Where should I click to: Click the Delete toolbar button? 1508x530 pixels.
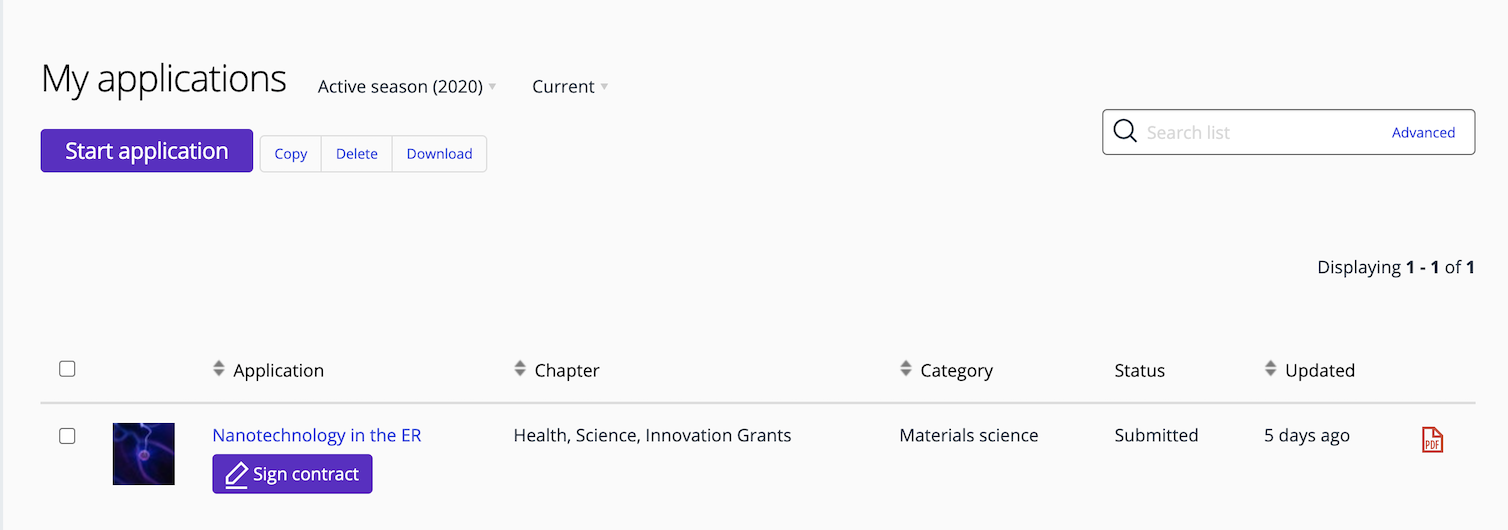click(356, 154)
